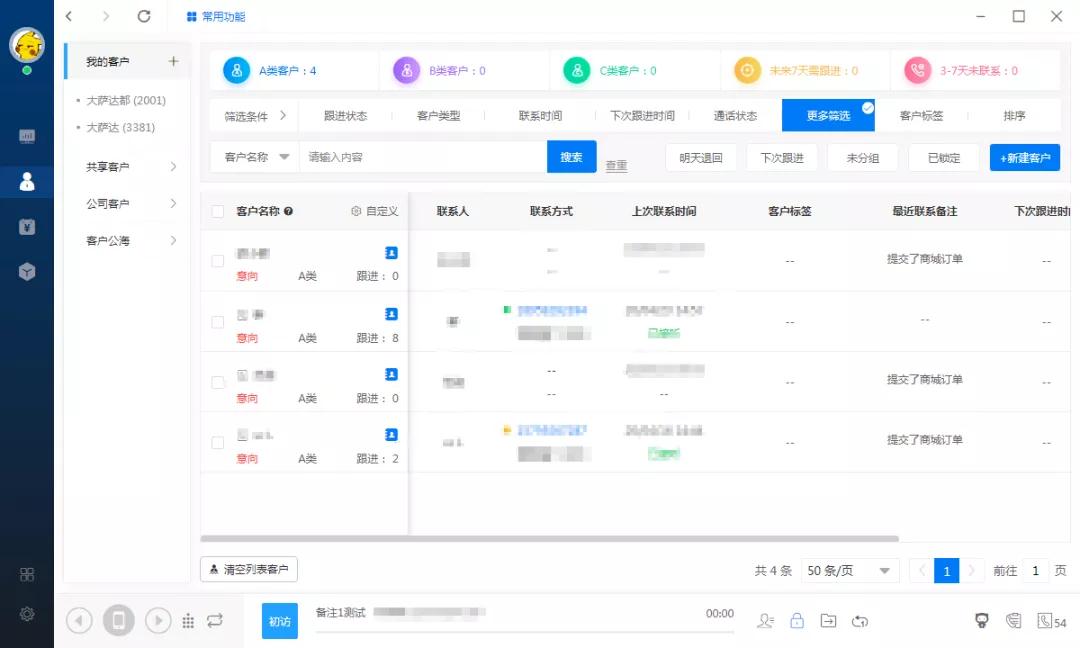The image size is (1080, 648).
Task: Check the checkbox for row with 跟进 8
Action: point(218,322)
